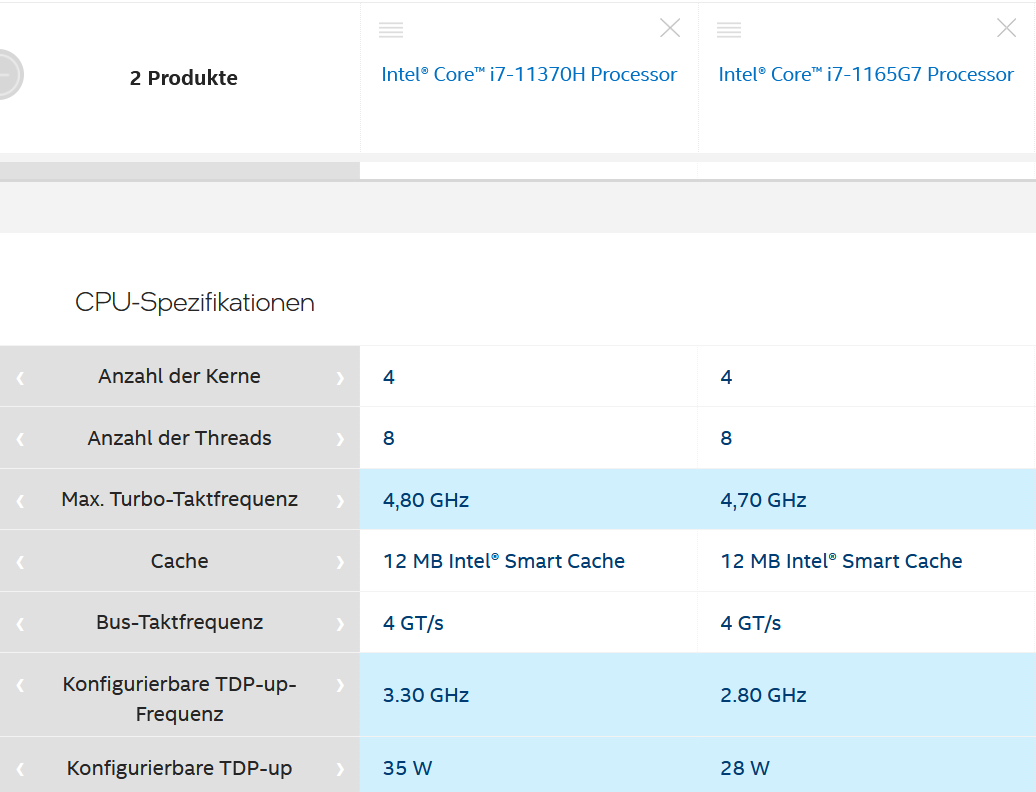Click right chevron on Anzahl der Threads row
The height and width of the screenshot is (792, 1036).
(340, 439)
